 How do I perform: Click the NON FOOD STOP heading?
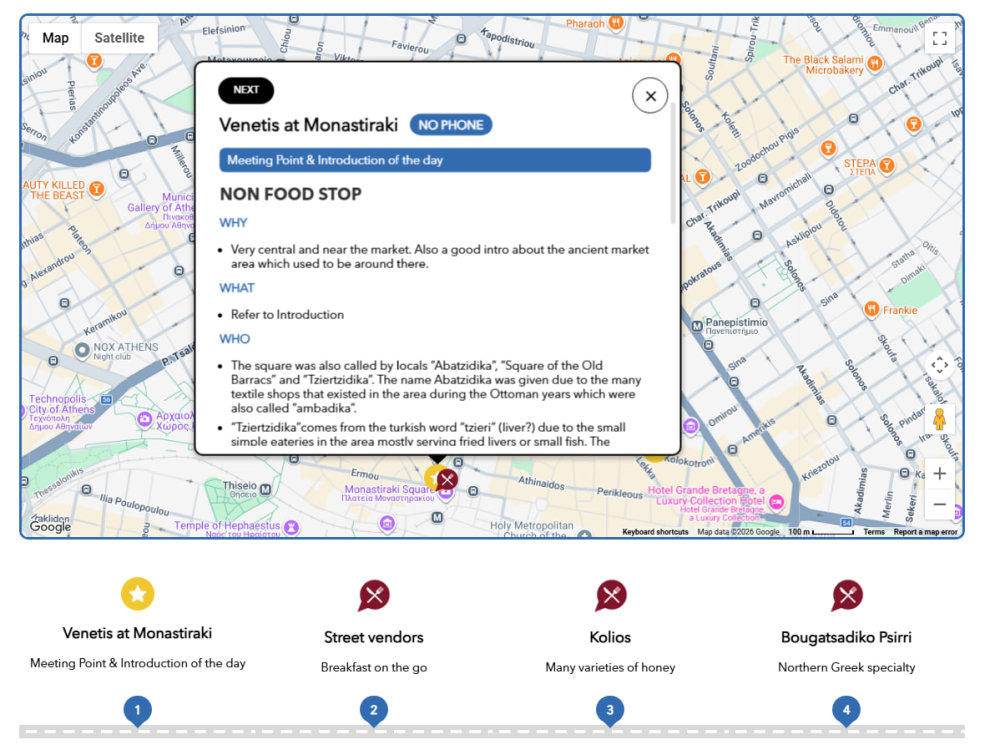point(291,195)
